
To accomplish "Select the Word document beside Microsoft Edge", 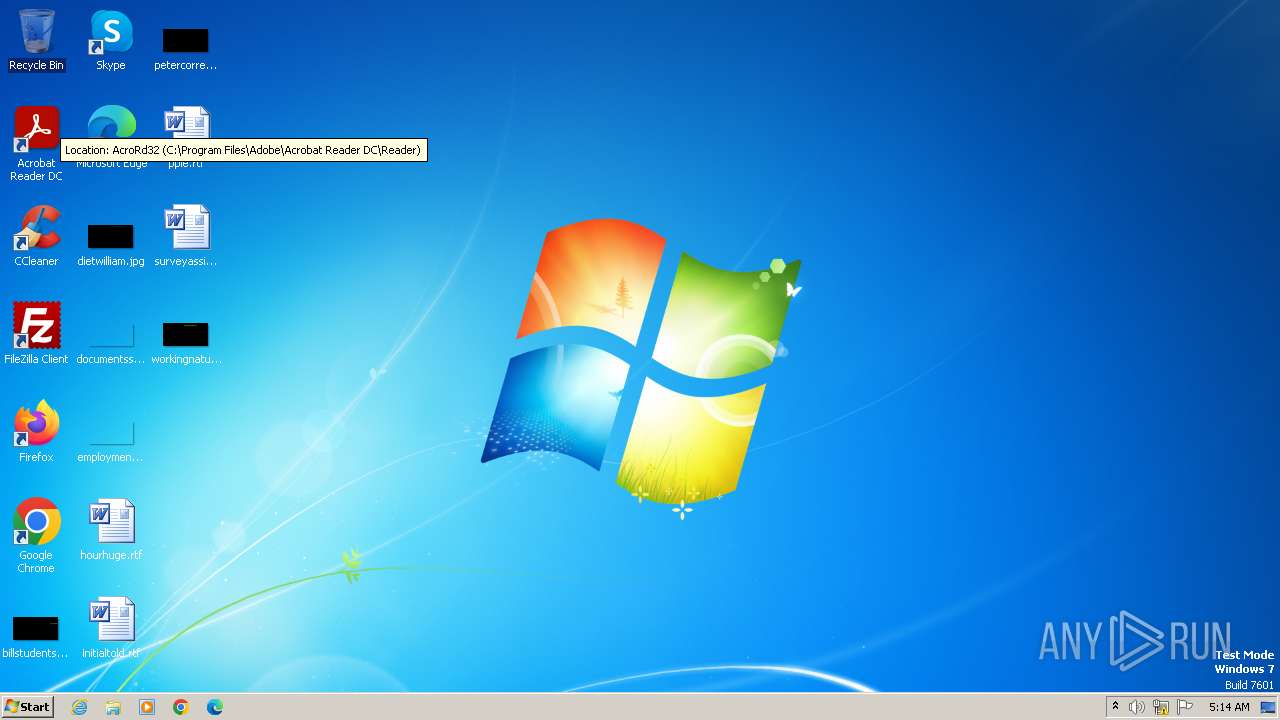I will coord(186,124).
